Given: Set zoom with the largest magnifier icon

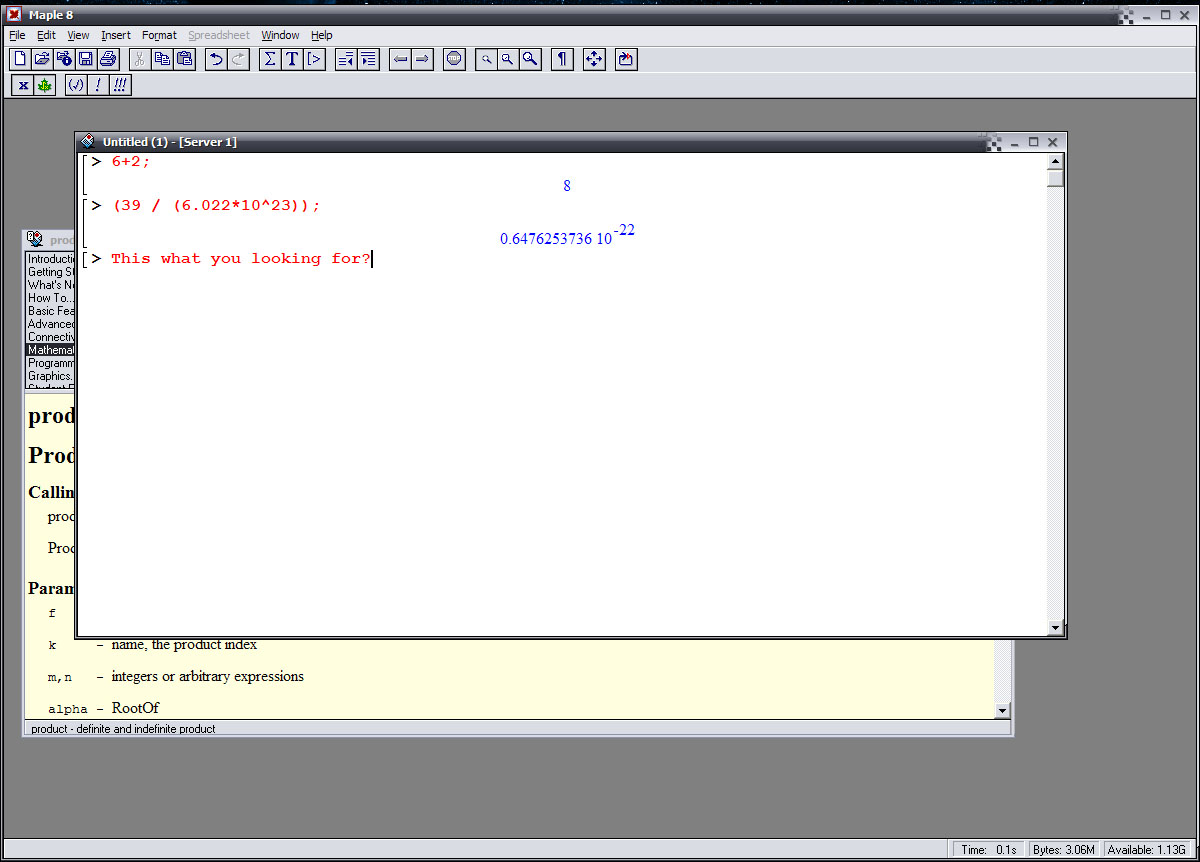Looking at the screenshot, I should click(x=530, y=59).
